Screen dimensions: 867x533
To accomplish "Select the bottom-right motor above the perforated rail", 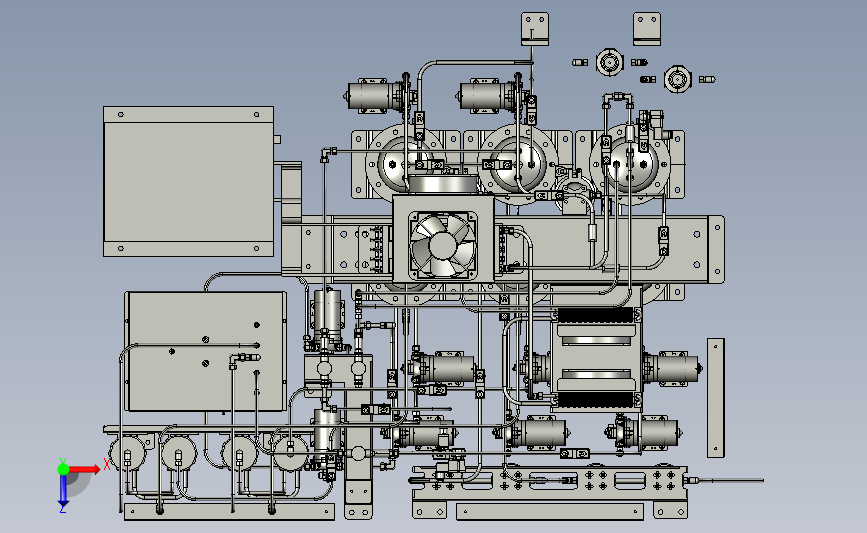I will tap(644, 433).
